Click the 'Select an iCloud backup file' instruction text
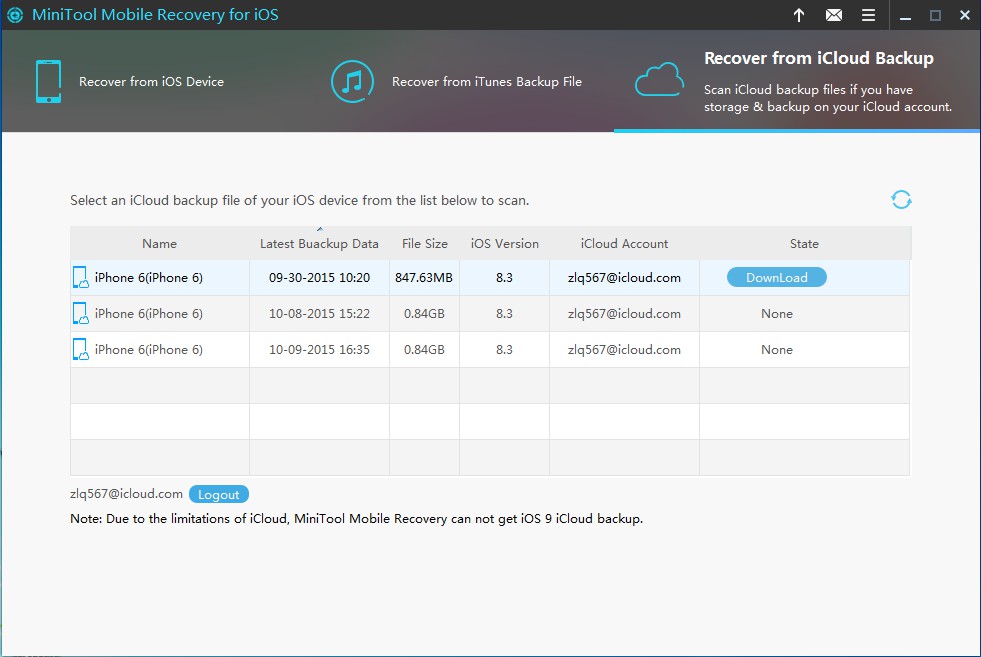981x657 pixels. click(x=300, y=200)
